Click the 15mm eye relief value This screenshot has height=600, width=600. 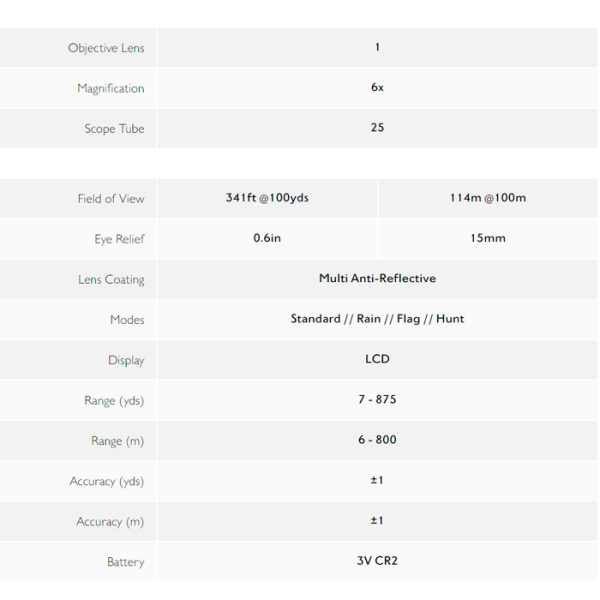coord(488,238)
